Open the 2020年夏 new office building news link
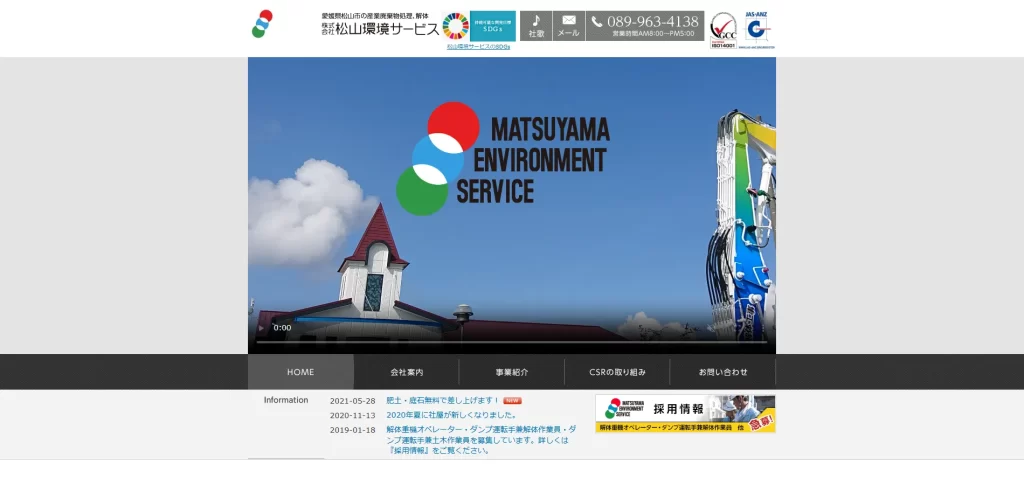 451,415
